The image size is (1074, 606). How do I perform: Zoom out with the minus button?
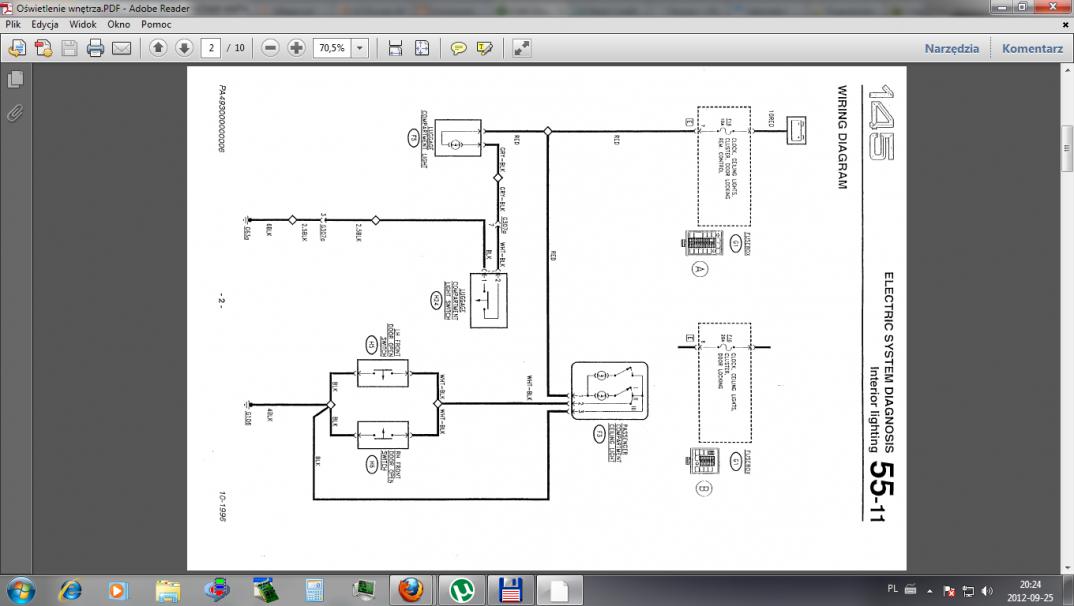click(270, 48)
